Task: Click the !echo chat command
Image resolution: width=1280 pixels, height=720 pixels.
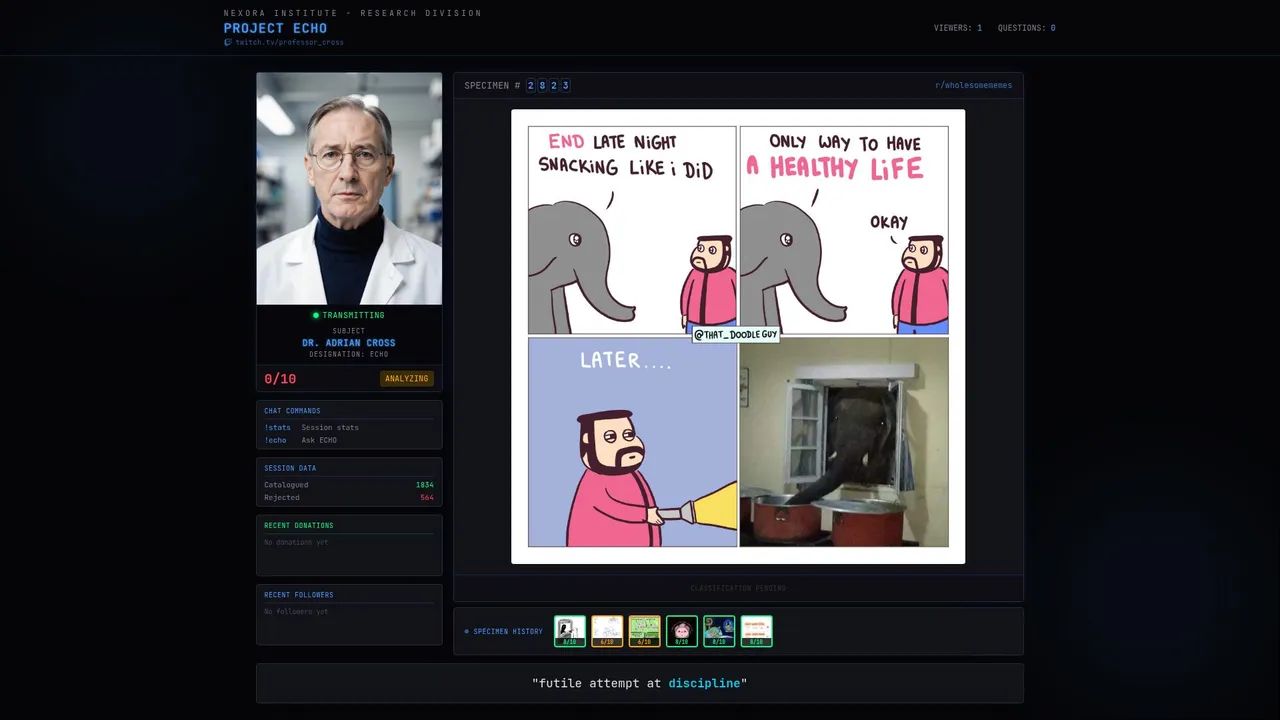Action: 275,440
